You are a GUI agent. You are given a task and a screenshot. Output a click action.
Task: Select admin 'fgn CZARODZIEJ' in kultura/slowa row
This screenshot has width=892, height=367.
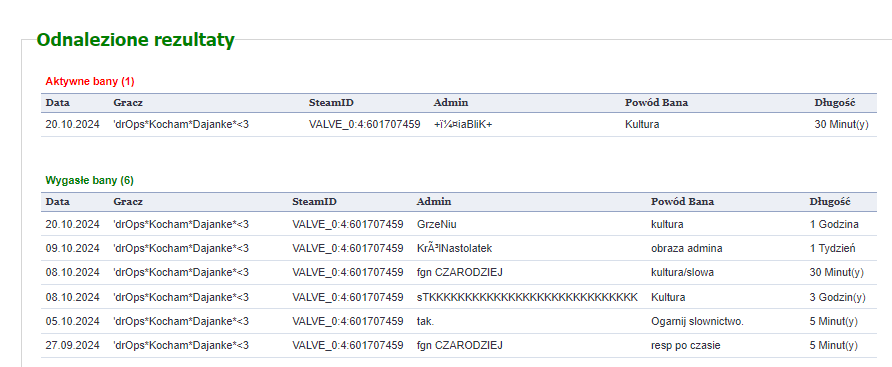click(x=460, y=273)
